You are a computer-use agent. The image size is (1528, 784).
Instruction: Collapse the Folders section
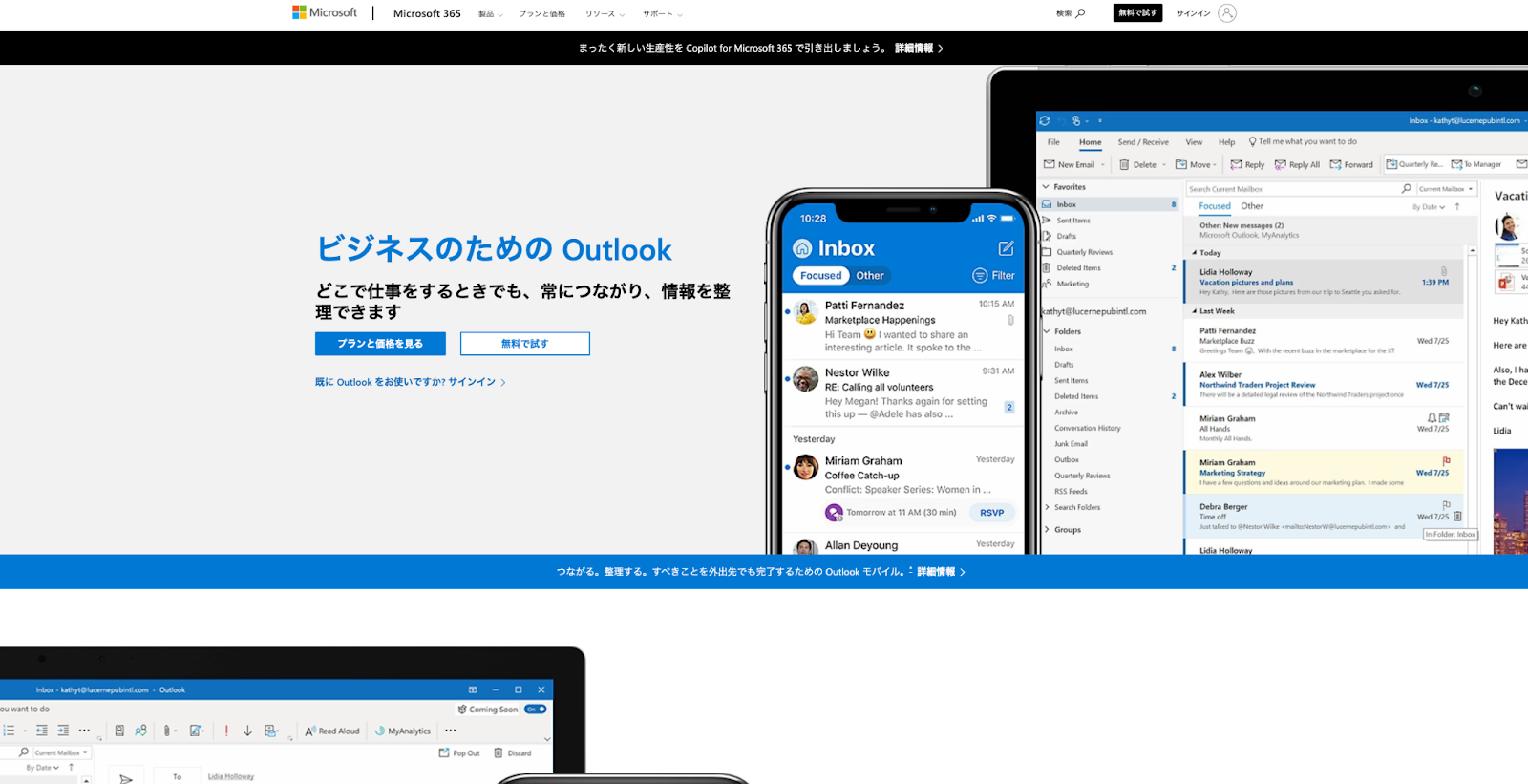coord(1047,331)
